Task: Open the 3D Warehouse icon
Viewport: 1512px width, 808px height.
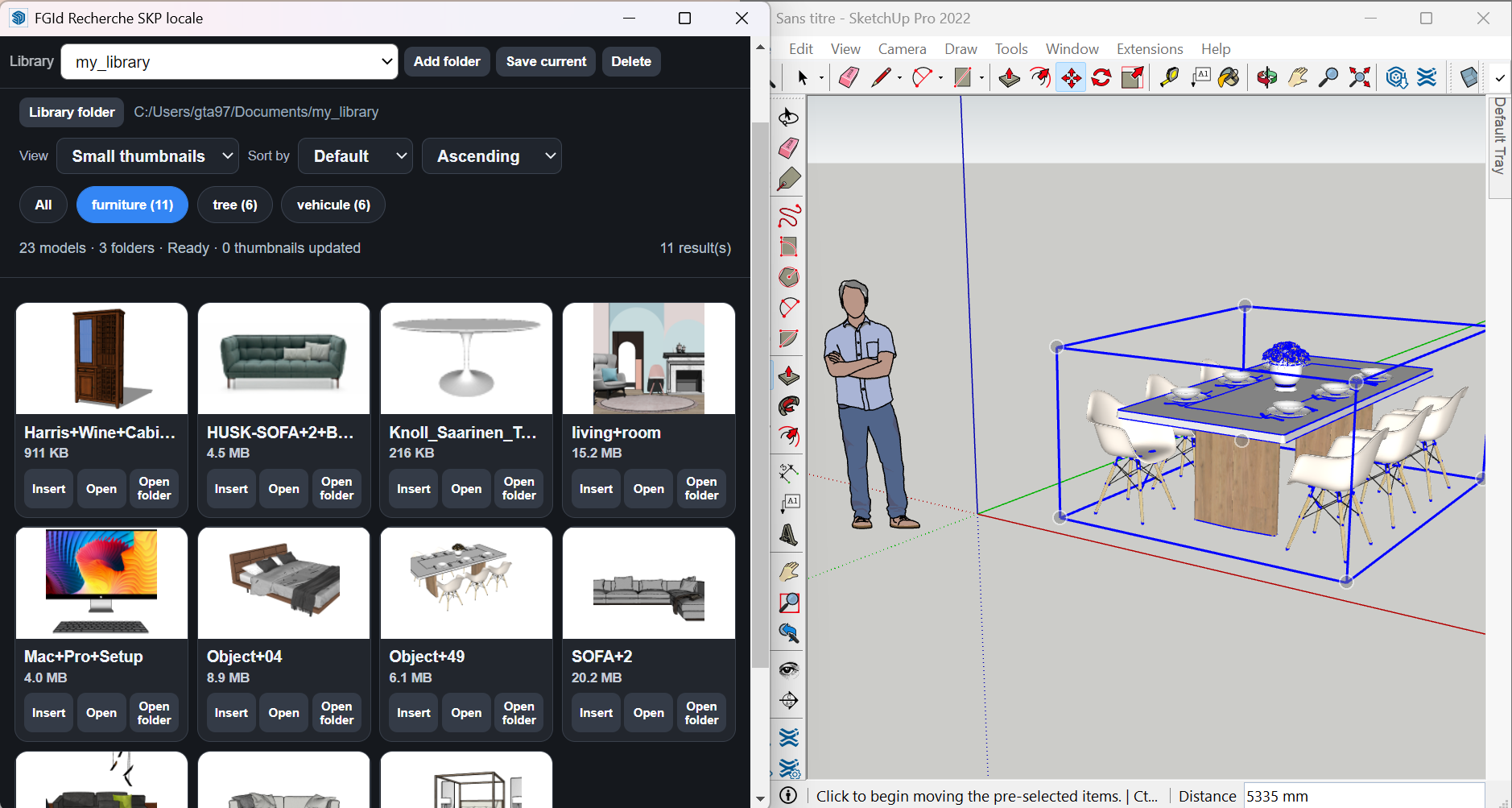Action: point(1396,77)
